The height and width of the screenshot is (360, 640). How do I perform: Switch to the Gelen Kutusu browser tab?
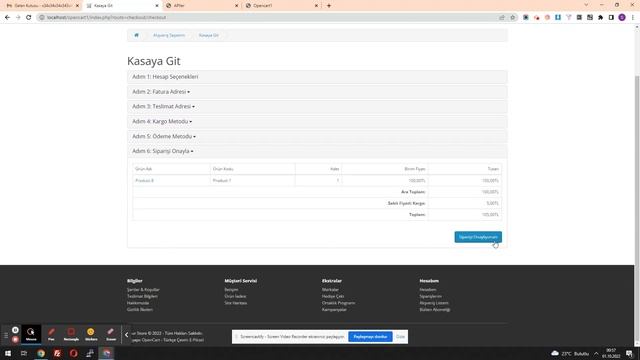42,6
